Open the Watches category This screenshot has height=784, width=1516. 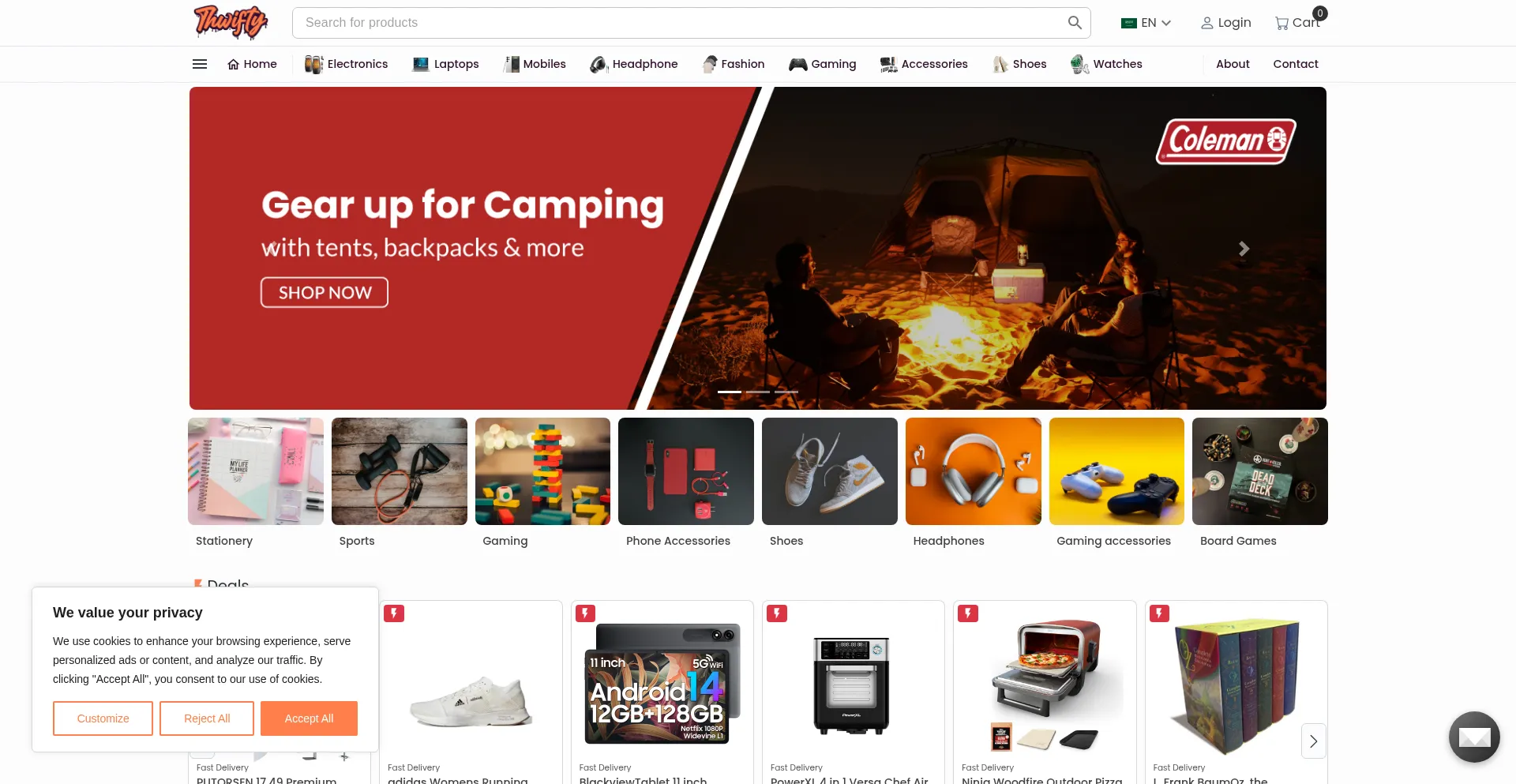coord(1106,64)
